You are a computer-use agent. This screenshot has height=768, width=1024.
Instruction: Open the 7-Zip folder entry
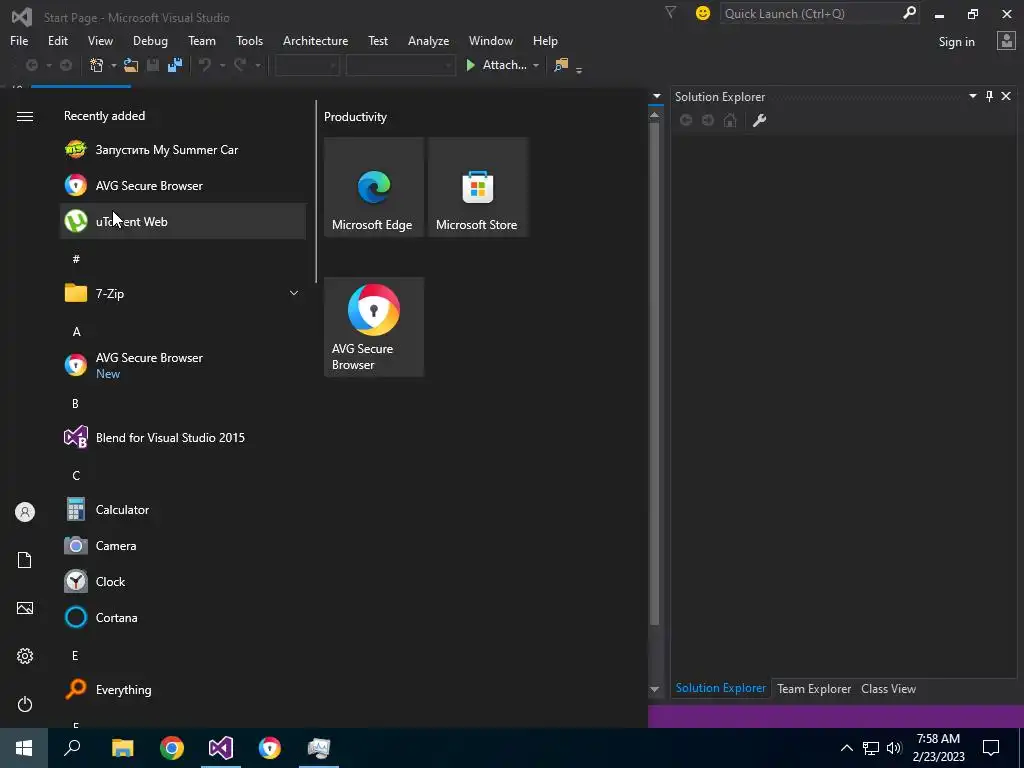tap(183, 293)
